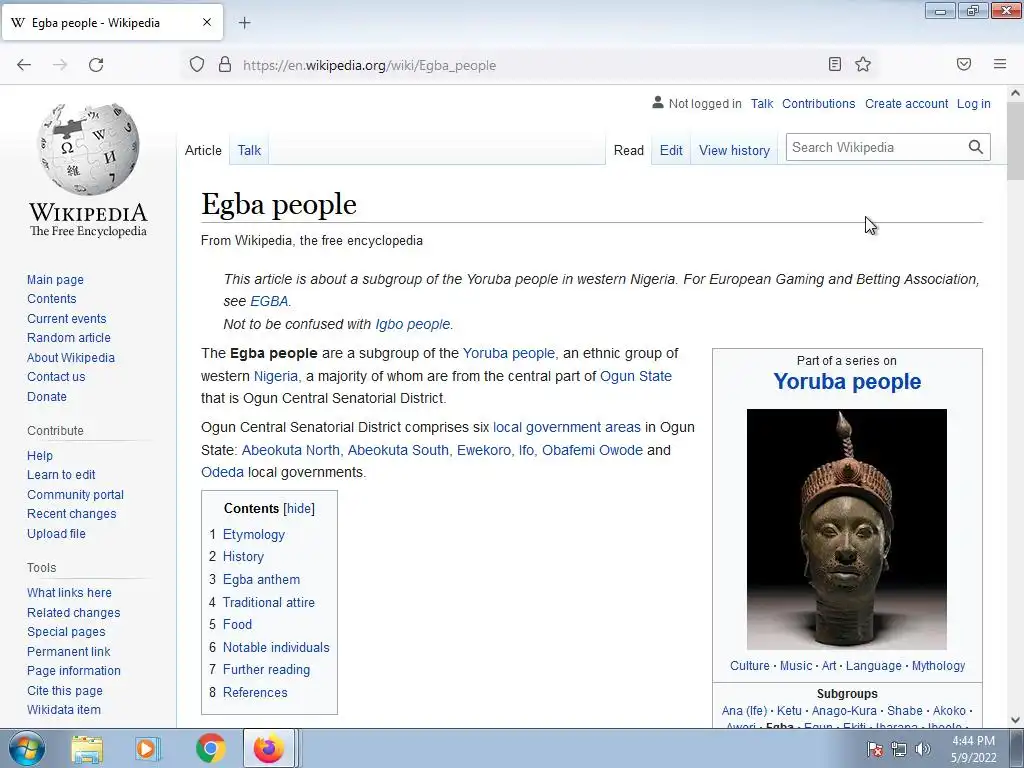Image resolution: width=1024 pixels, height=768 pixels.
Task: Click the Yoruba bronze head image
Action: pyautogui.click(x=846, y=529)
